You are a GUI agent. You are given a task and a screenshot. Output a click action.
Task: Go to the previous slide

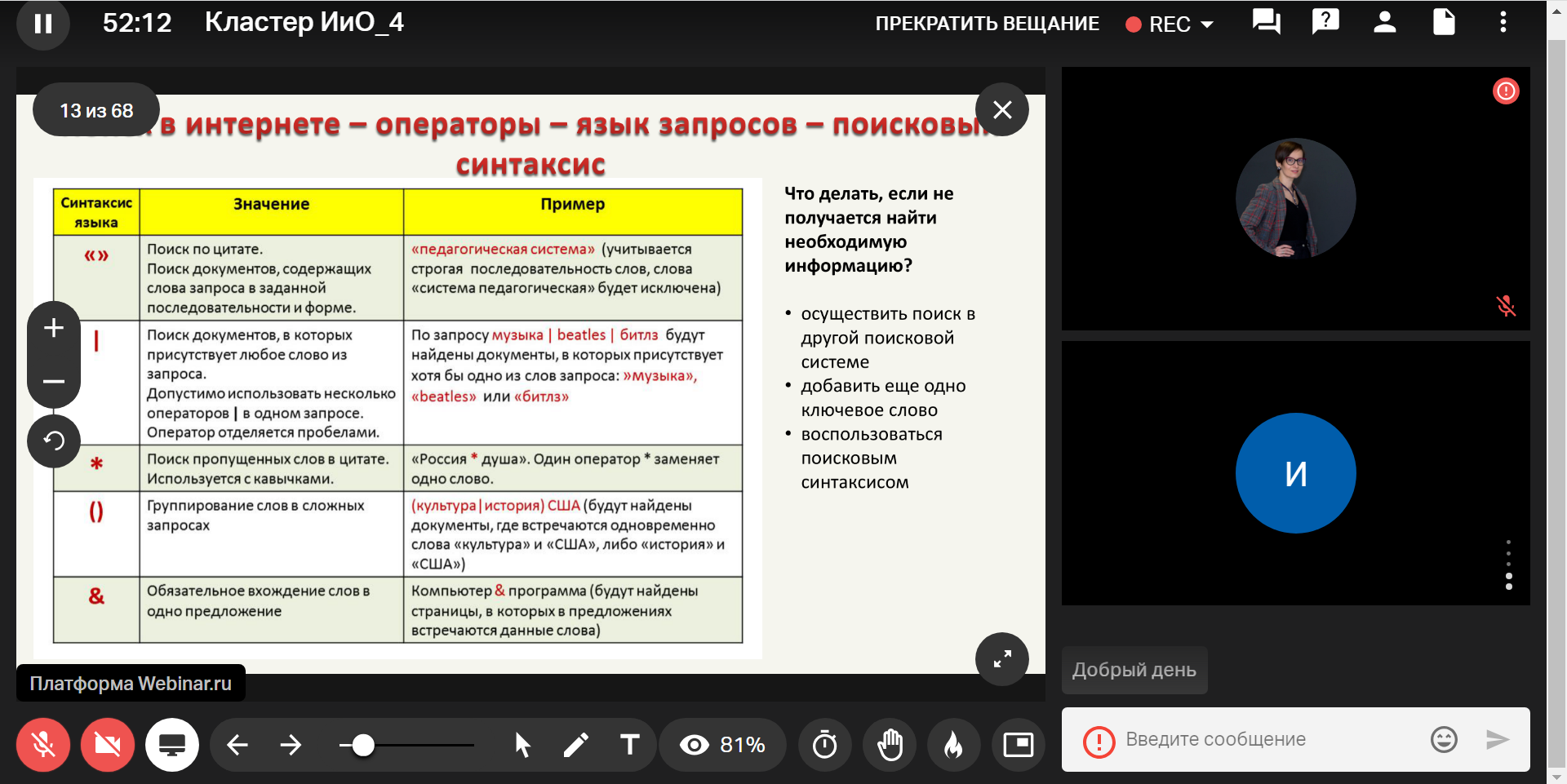pyautogui.click(x=237, y=745)
